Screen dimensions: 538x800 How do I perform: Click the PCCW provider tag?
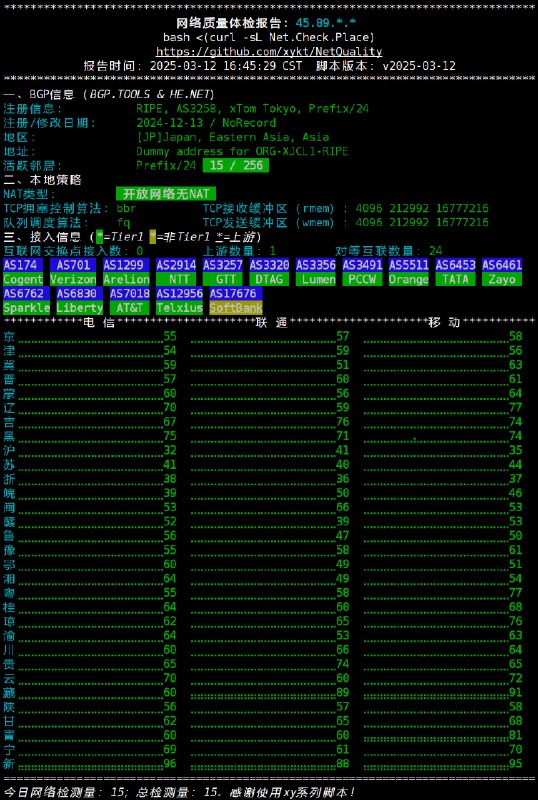tap(362, 279)
